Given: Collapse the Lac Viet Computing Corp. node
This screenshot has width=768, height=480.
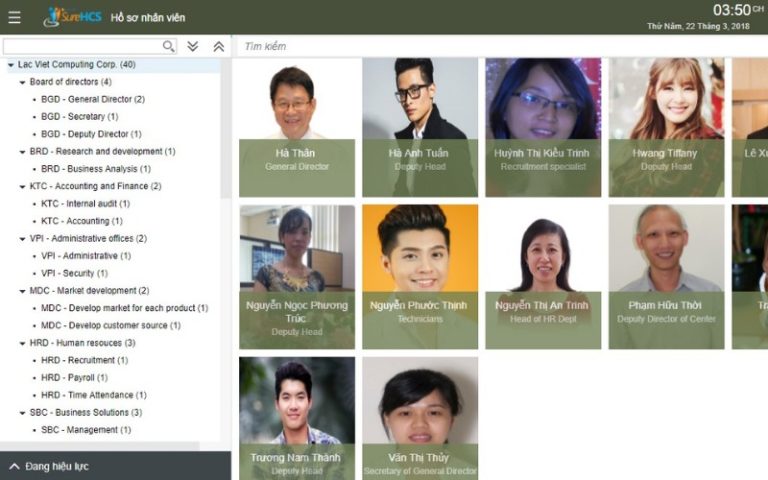Looking at the screenshot, I should click(x=10, y=65).
